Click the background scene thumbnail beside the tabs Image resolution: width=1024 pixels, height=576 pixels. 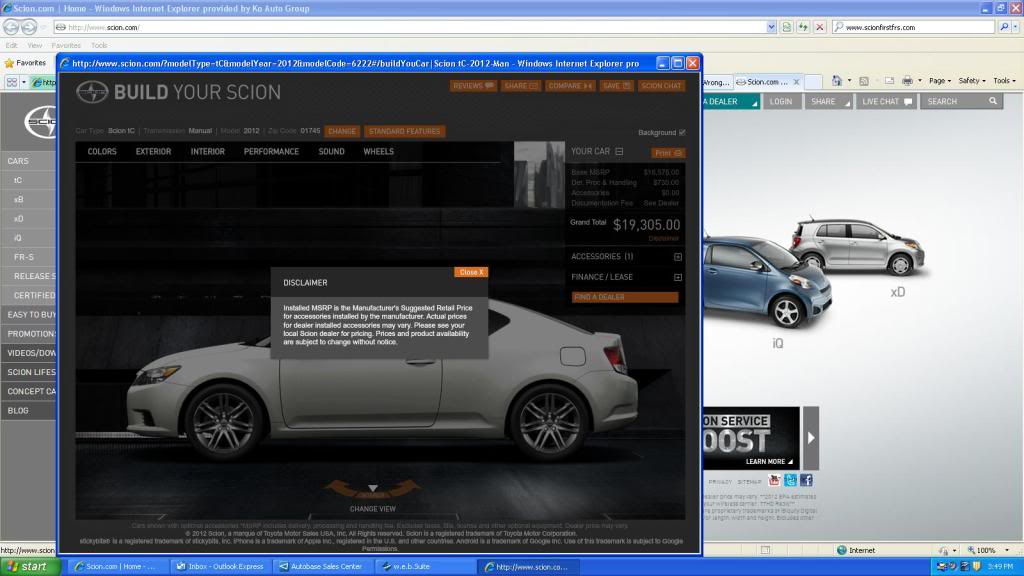pyautogui.click(x=539, y=174)
